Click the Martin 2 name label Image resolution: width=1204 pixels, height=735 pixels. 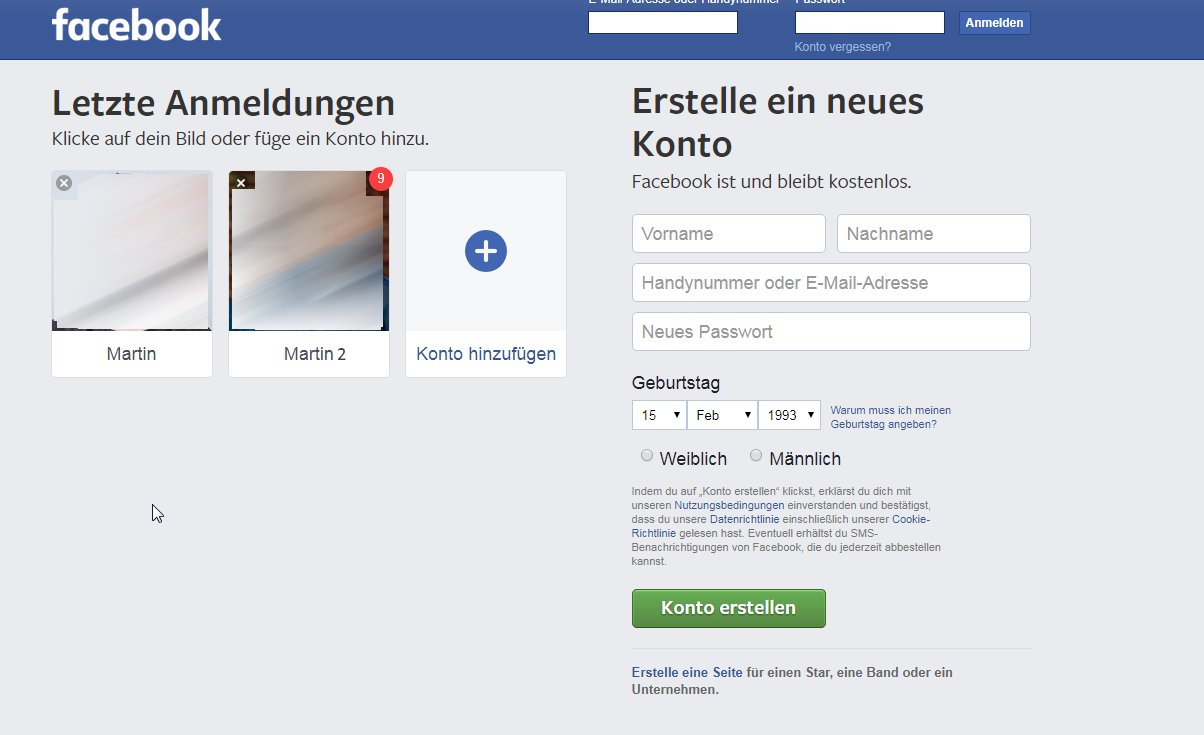point(315,354)
